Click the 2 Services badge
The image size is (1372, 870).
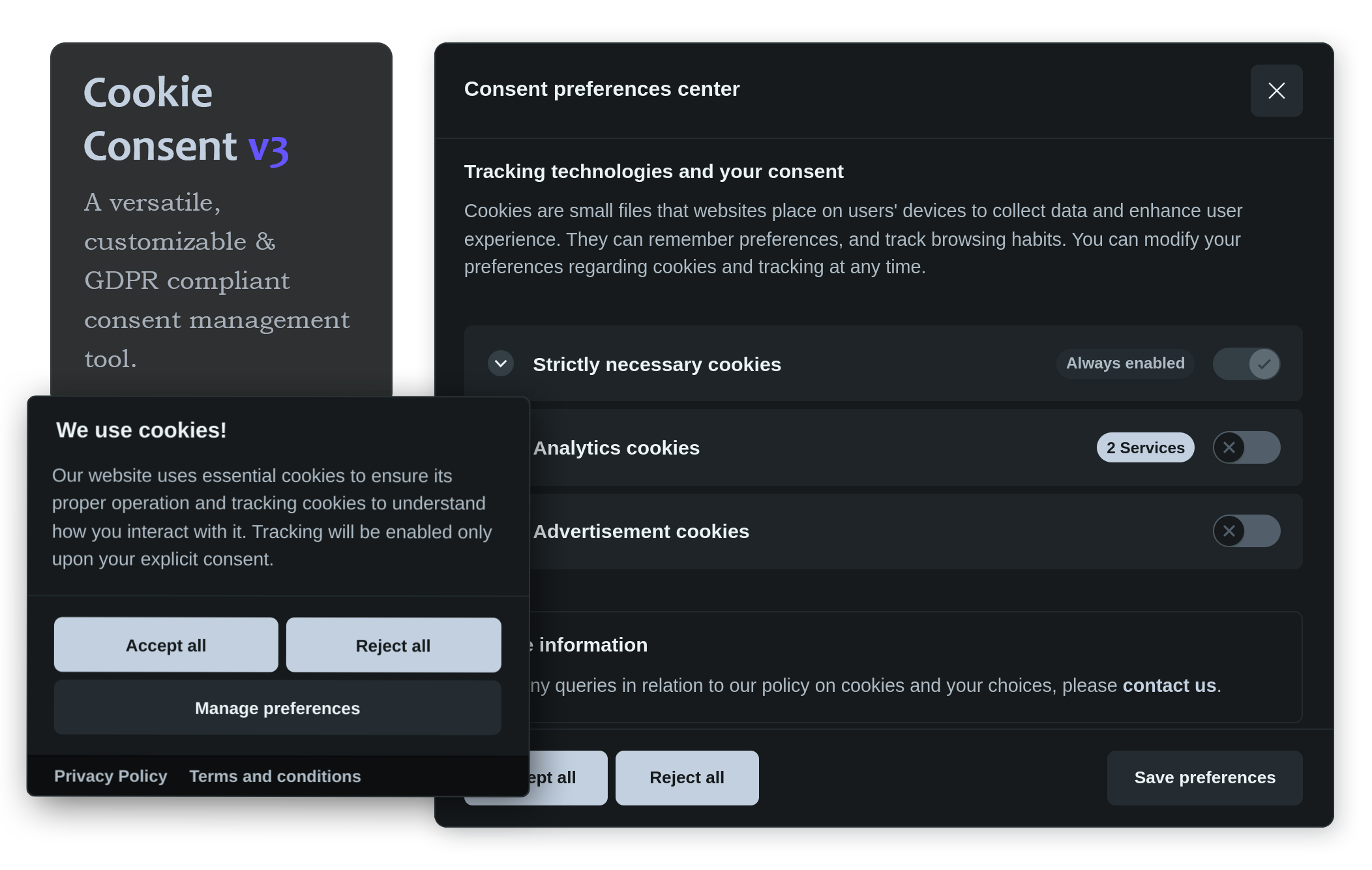1145,447
